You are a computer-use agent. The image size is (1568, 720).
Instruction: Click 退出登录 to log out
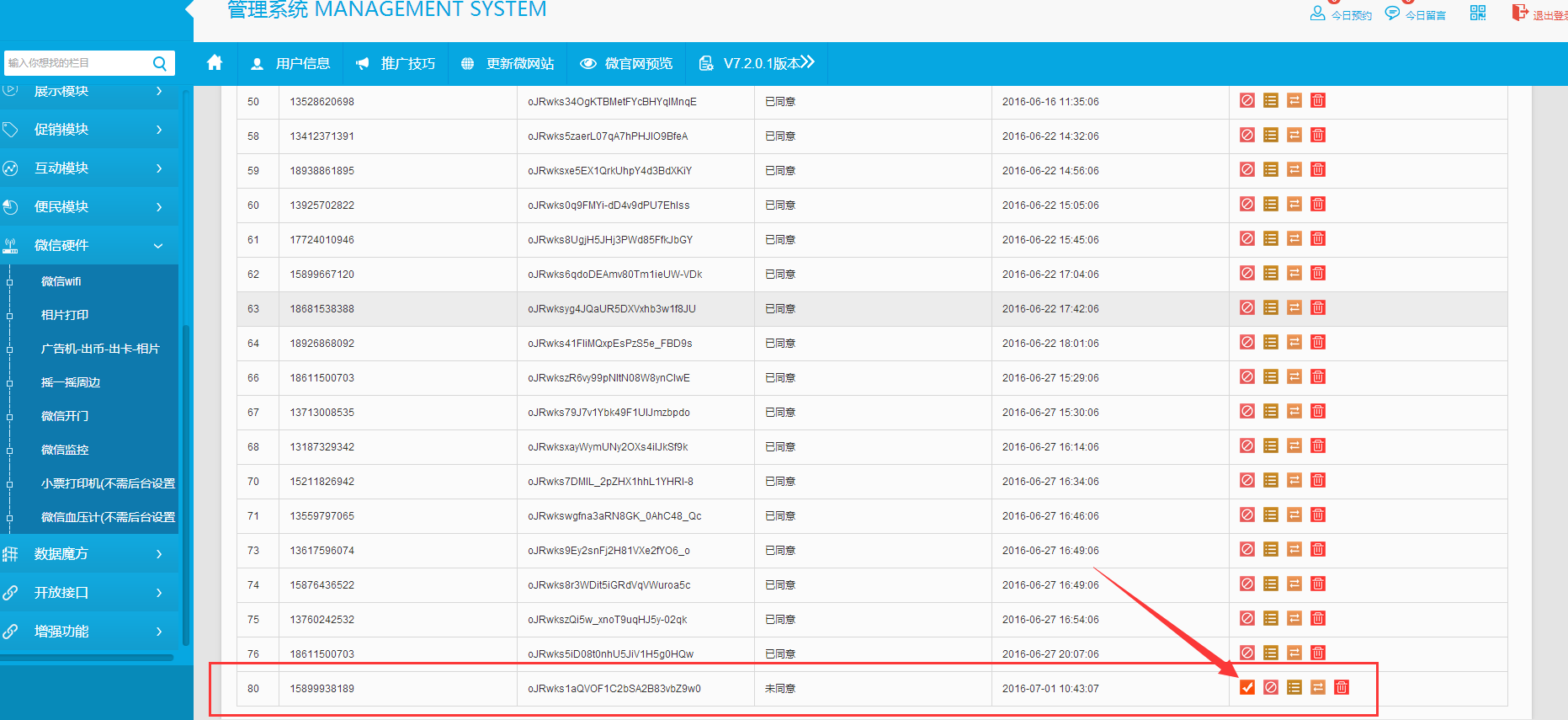[1540, 14]
